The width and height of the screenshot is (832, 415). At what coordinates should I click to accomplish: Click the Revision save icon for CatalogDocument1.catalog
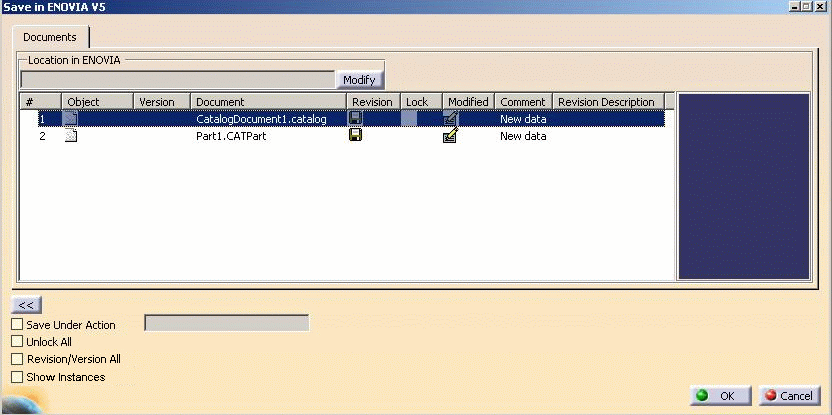tap(355, 119)
